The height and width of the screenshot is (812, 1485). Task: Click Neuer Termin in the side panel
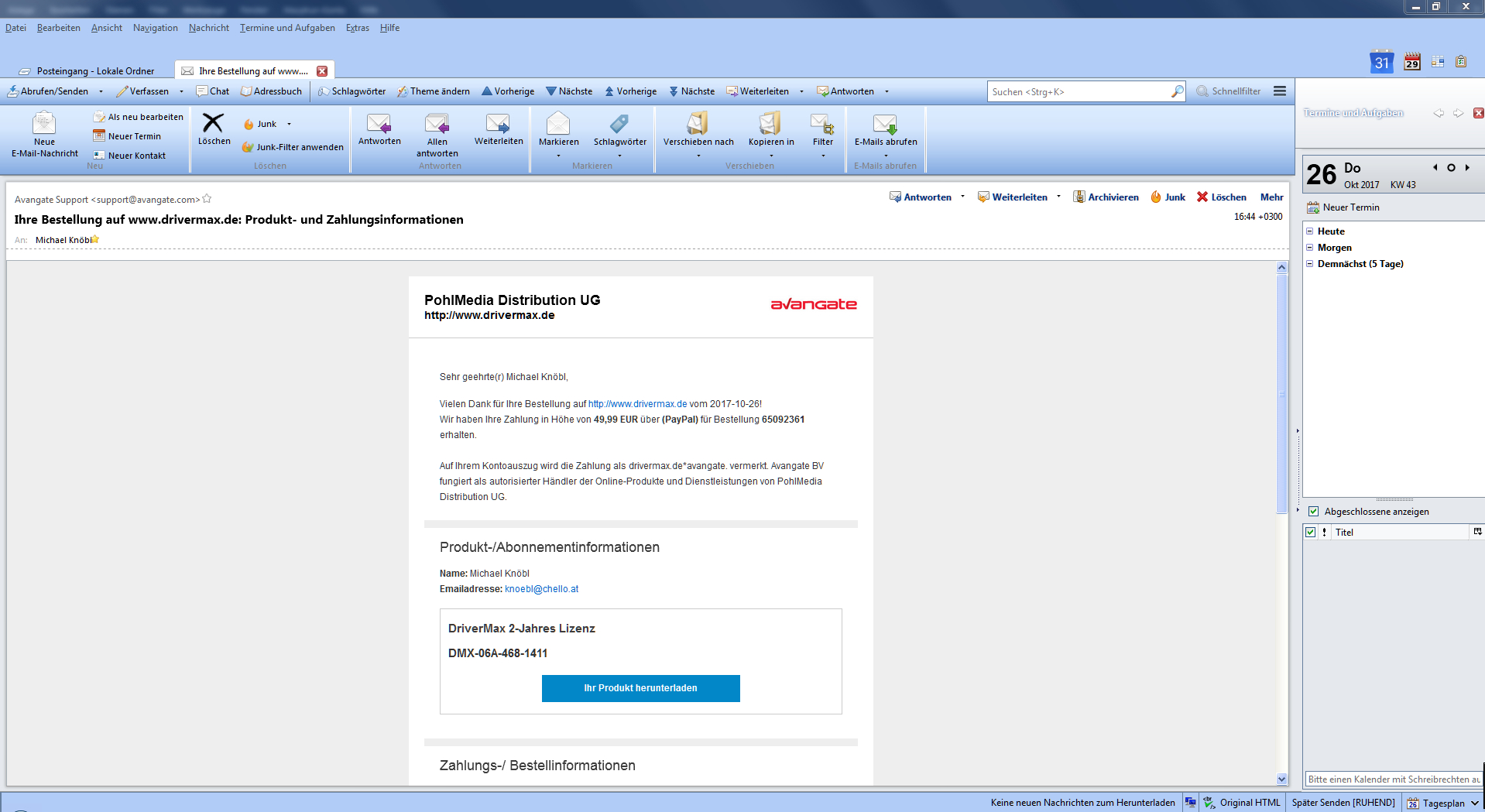pyautogui.click(x=1343, y=207)
